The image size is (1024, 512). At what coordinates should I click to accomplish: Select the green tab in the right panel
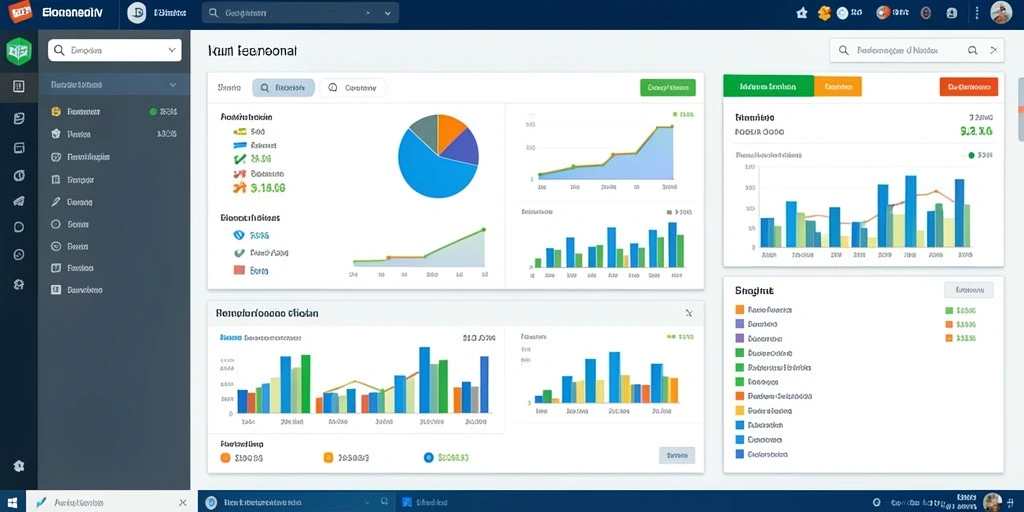pos(768,86)
